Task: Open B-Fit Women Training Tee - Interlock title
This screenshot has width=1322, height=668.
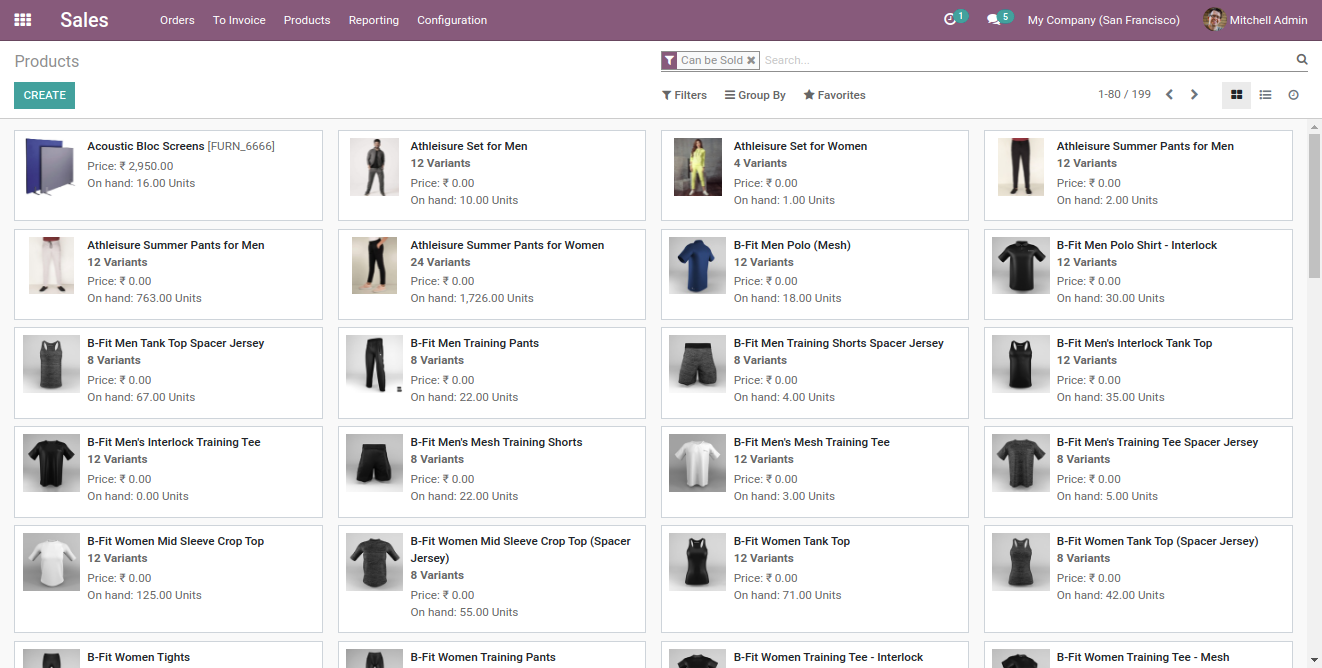Action: (828, 657)
